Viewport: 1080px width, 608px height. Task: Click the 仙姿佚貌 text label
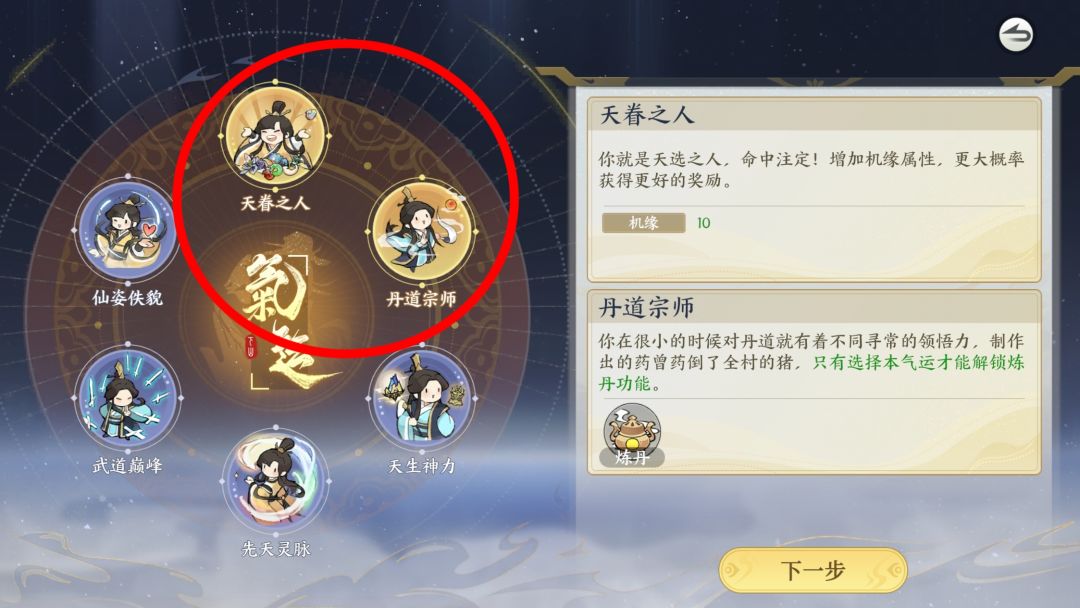[127, 297]
